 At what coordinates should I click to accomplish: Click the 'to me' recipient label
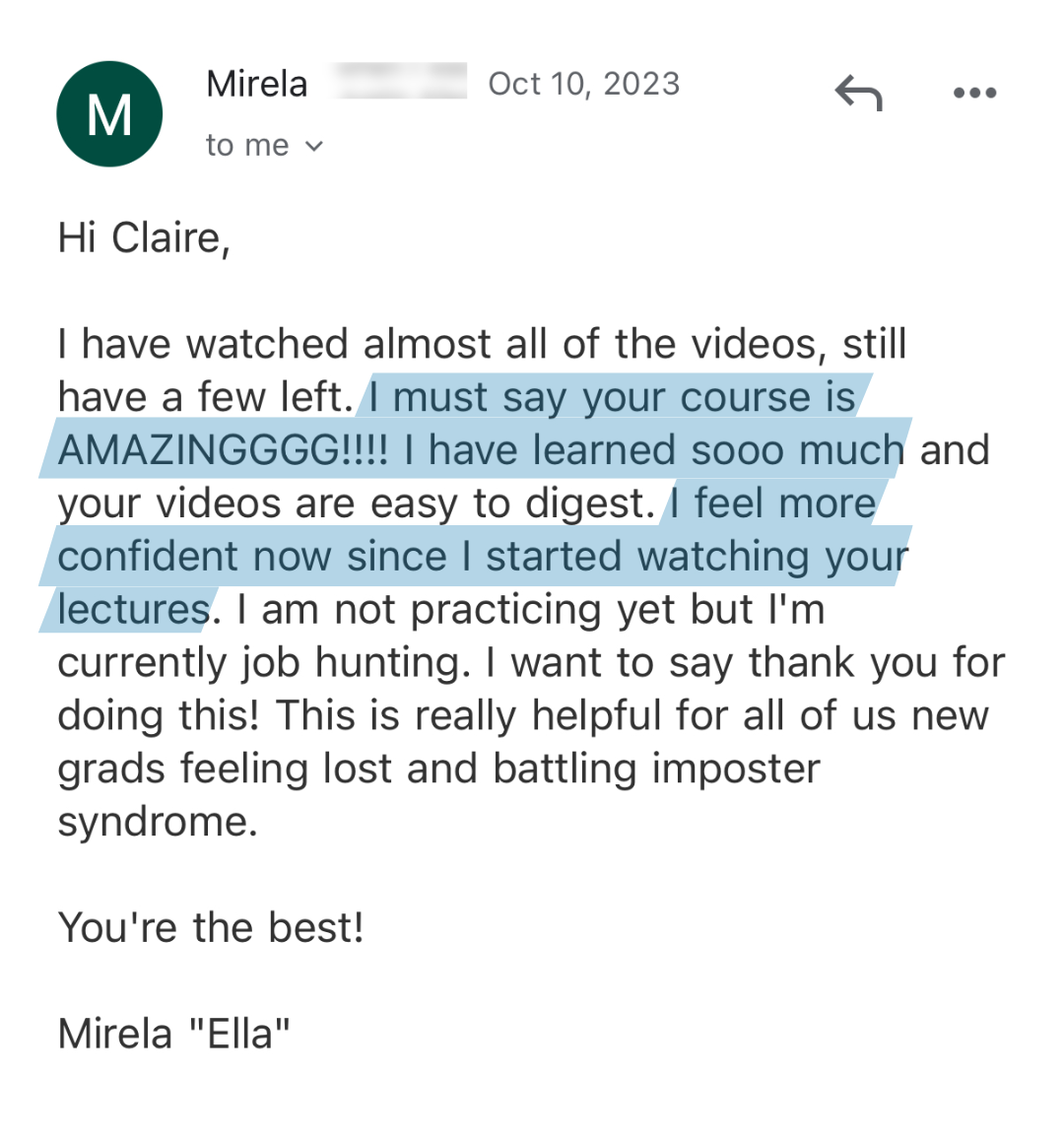(246, 145)
